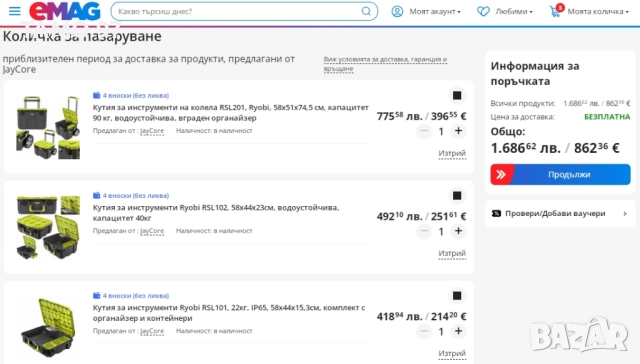The height and width of the screenshot is (364, 640).
Task: Toggle the checkbox for RSL101 toolbox
Action: pos(457,295)
